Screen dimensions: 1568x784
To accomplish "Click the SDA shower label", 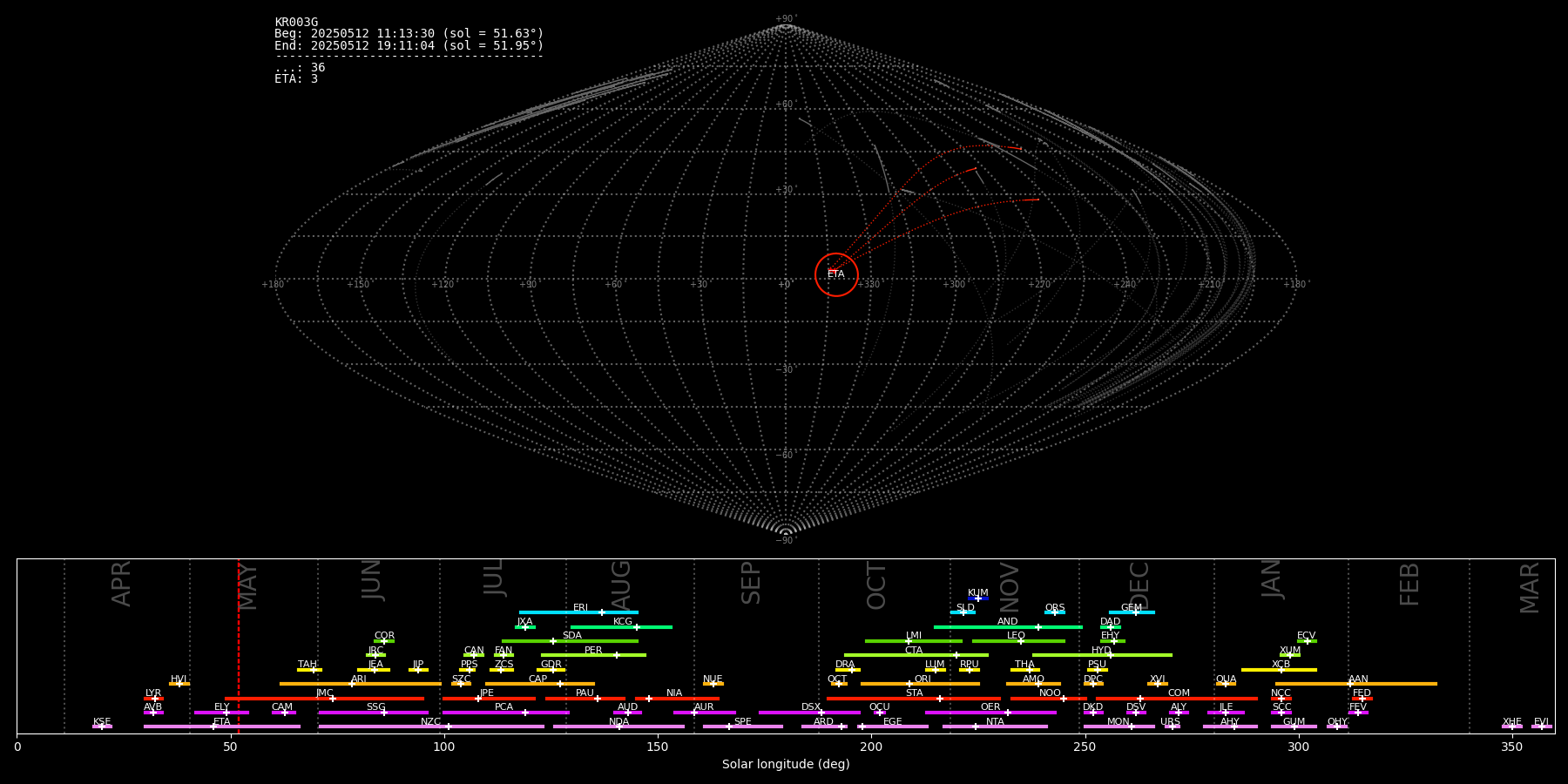I will (572, 636).
